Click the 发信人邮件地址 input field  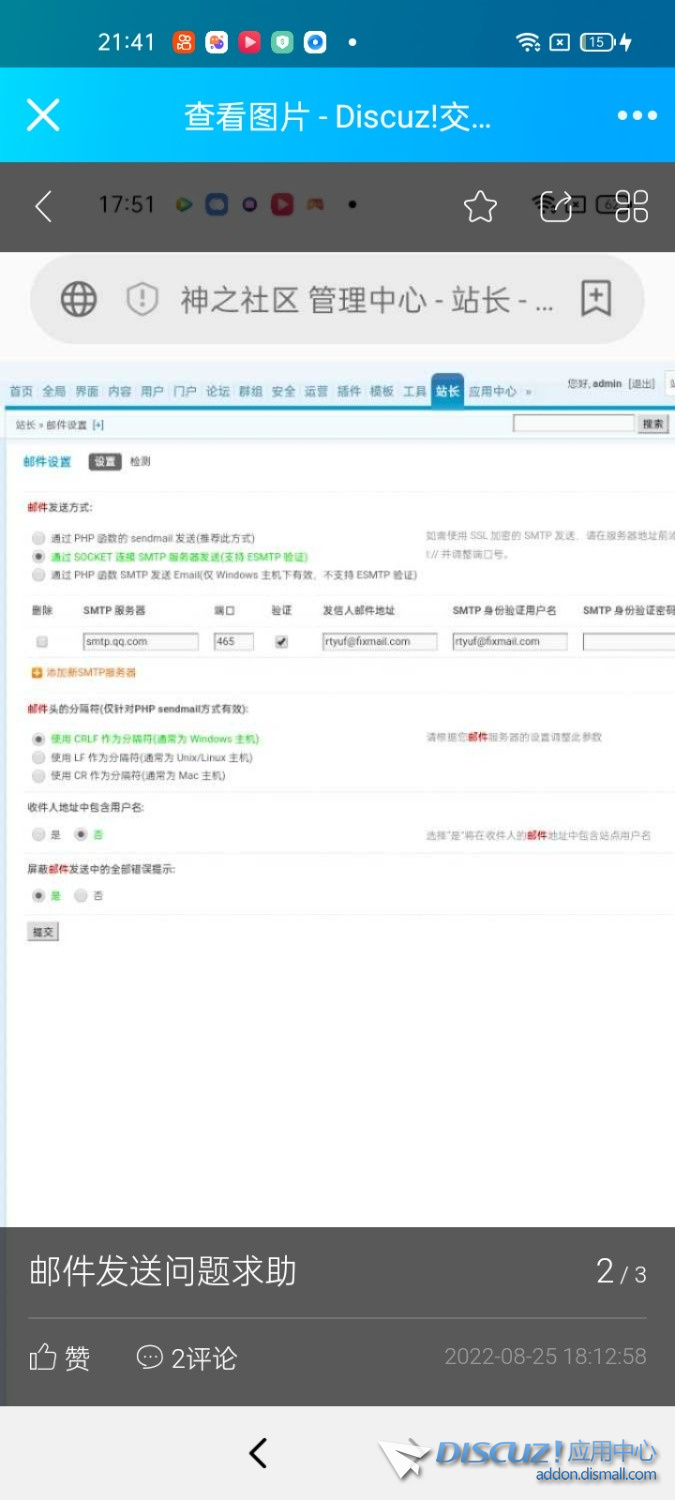(379, 642)
